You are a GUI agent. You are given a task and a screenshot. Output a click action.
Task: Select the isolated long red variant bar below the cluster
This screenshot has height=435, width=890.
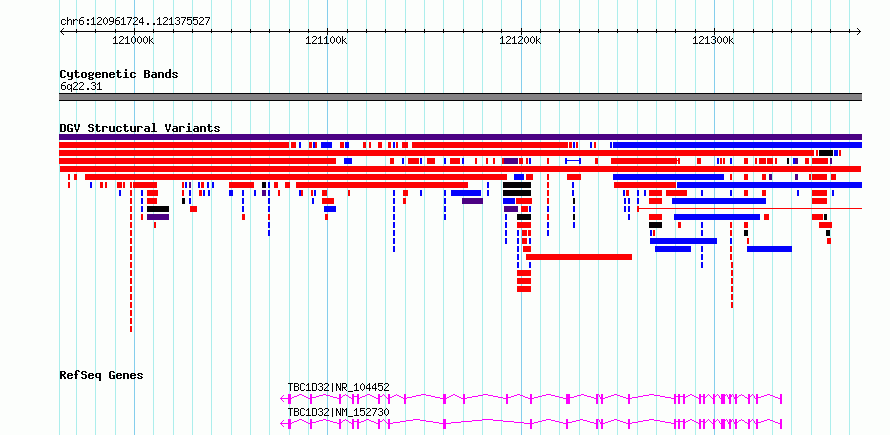pyautogui.click(x=579, y=257)
